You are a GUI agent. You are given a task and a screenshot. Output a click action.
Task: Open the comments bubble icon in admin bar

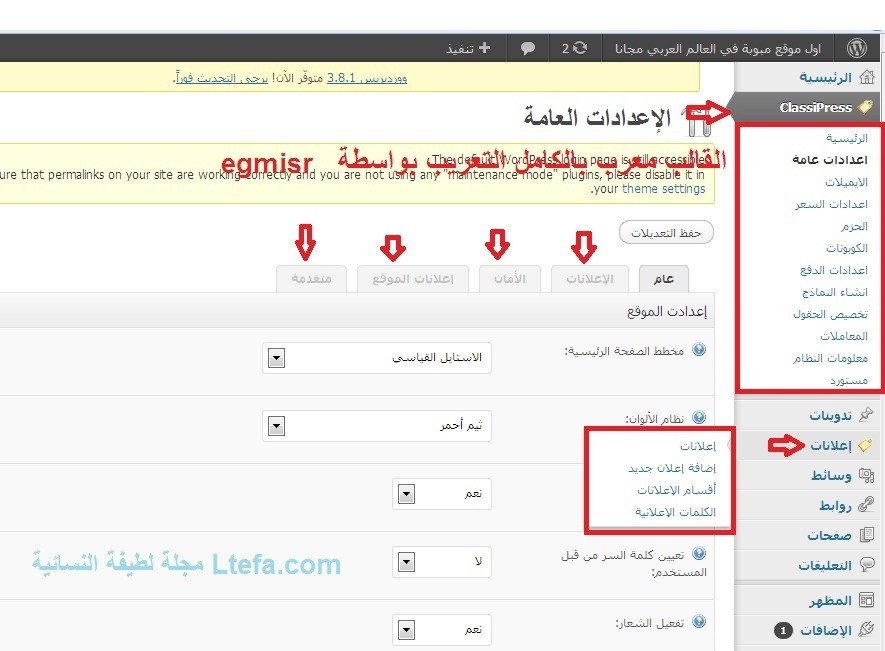pyautogui.click(x=527, y=48)
